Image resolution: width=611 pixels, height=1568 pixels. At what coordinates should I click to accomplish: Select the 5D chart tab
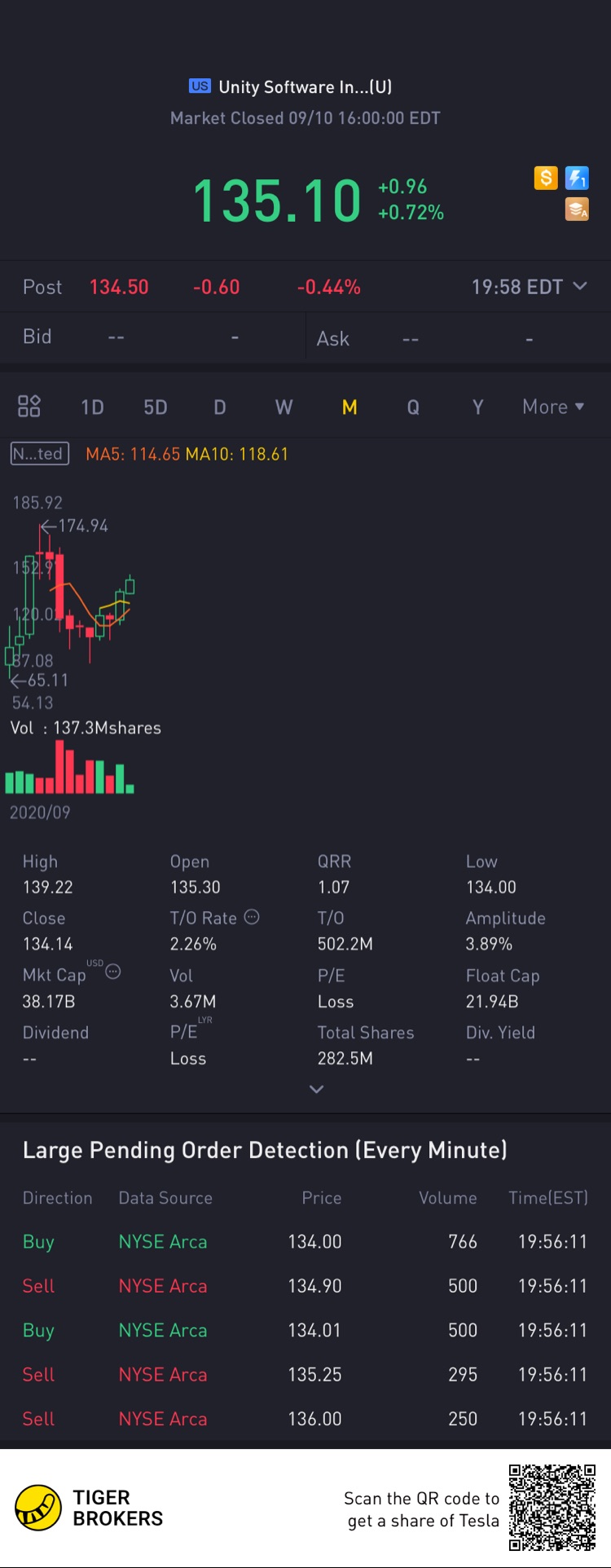(155, 407)
